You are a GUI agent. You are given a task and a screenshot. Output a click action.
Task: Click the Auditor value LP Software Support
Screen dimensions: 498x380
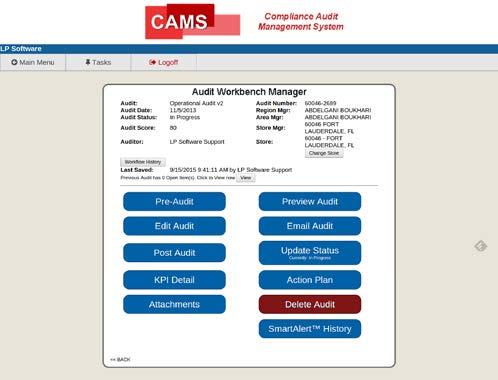click(x=197, y=142)
